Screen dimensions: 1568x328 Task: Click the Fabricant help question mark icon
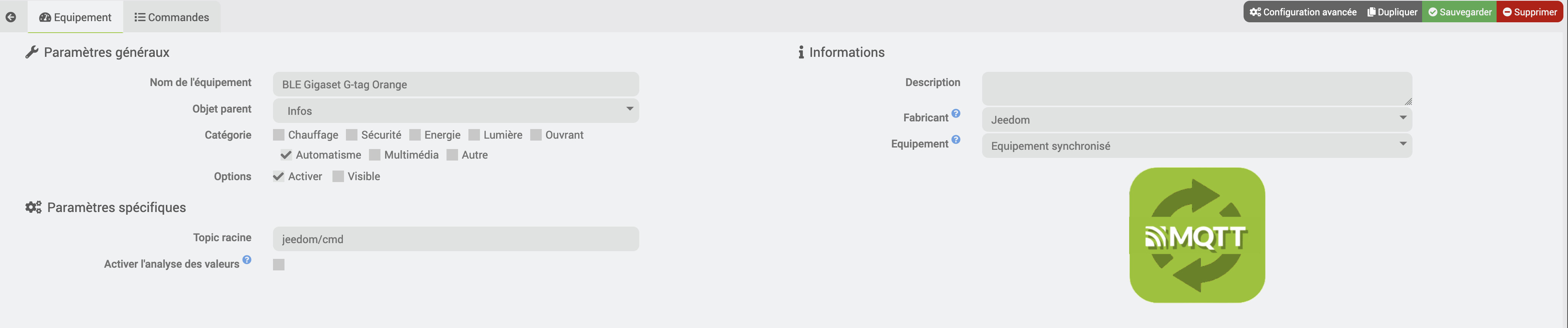pos(956,114)
